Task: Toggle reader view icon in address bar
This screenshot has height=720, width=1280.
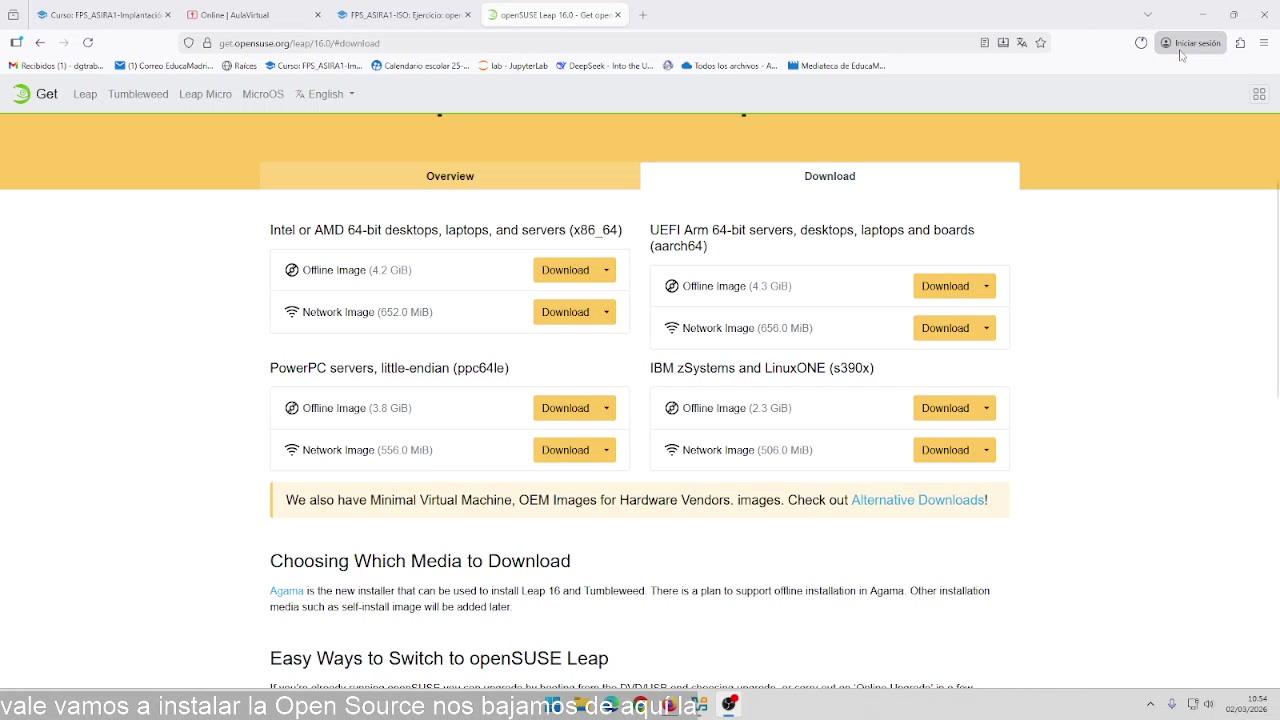Action: tap(985, 43)
